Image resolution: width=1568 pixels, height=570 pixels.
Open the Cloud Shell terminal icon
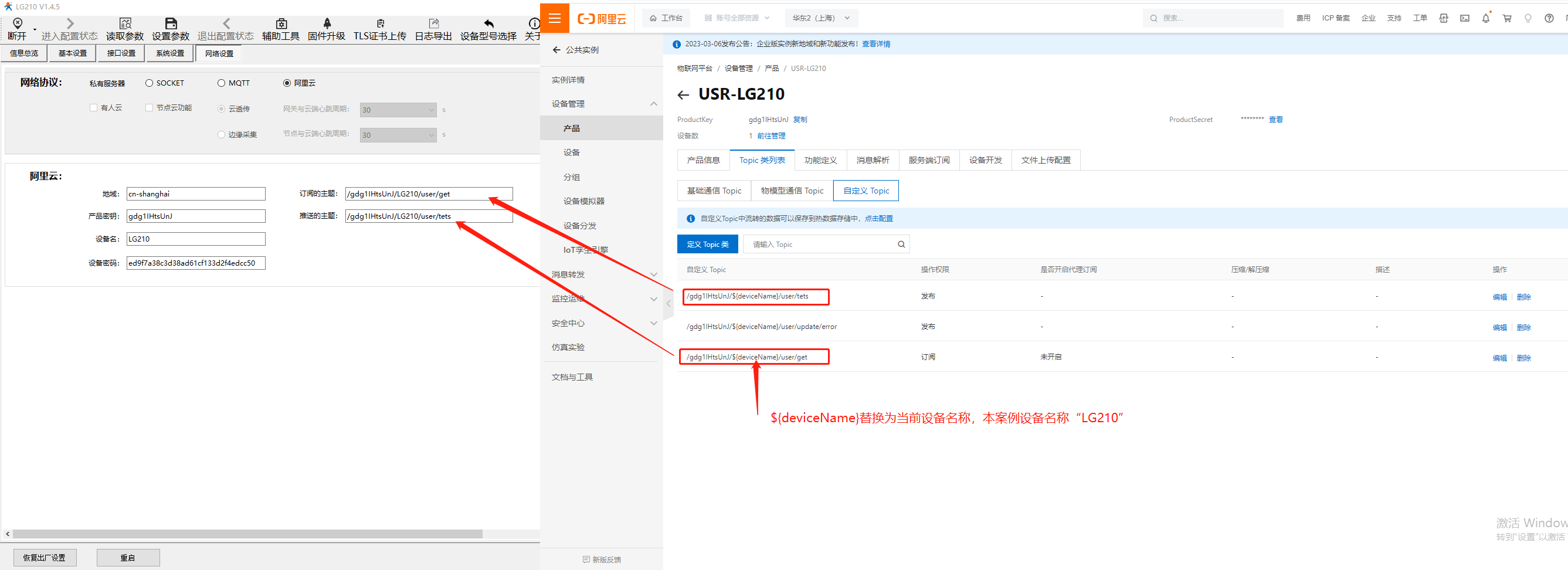pyautogui.click(x=1465, y=18)
